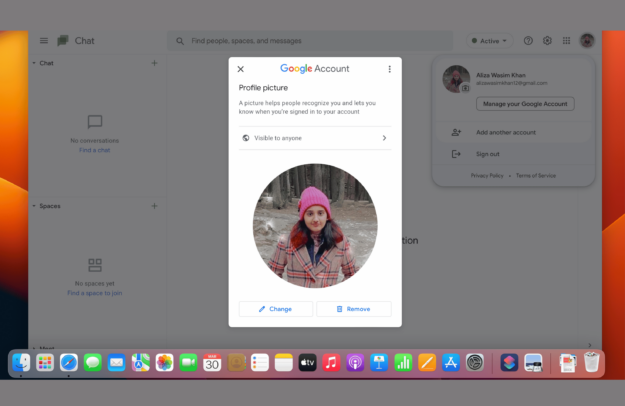Viewport: 625px width, 406px height.
Task: Open Apple TV from the Dock
Action: (x=307, y=363)
